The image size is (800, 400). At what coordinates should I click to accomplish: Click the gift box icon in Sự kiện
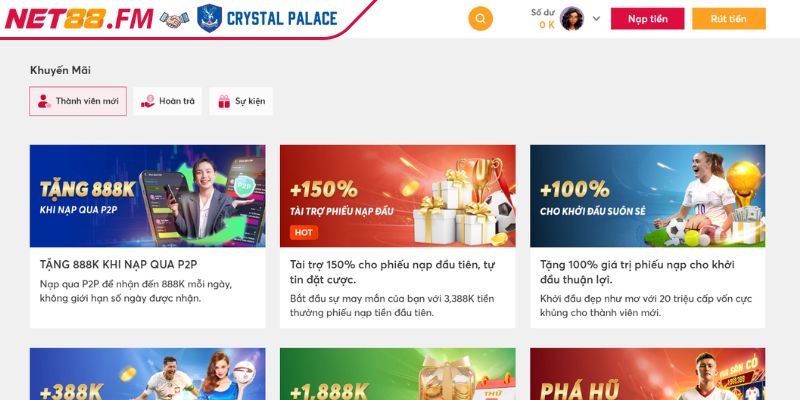click(224, 101)
